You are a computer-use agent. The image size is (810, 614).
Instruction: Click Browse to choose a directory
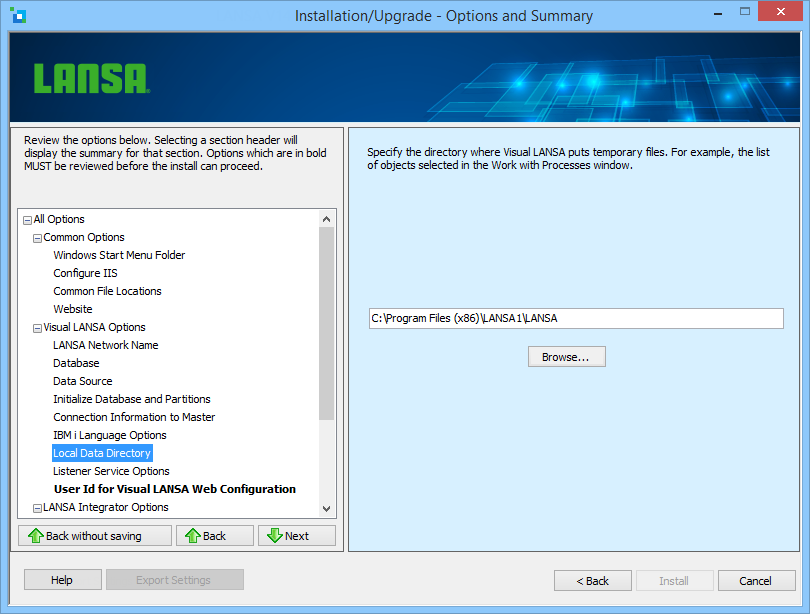point(567,357)
